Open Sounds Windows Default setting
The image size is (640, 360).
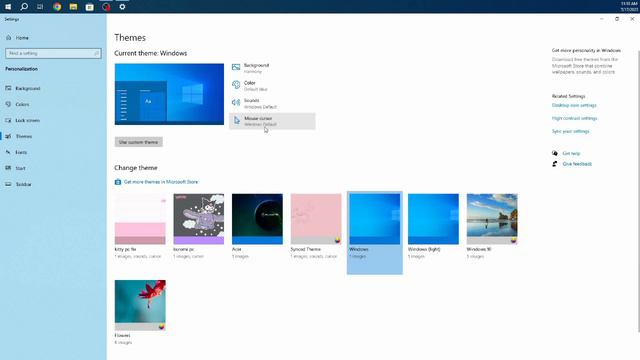pyautogui.click(x=272, y=103)
